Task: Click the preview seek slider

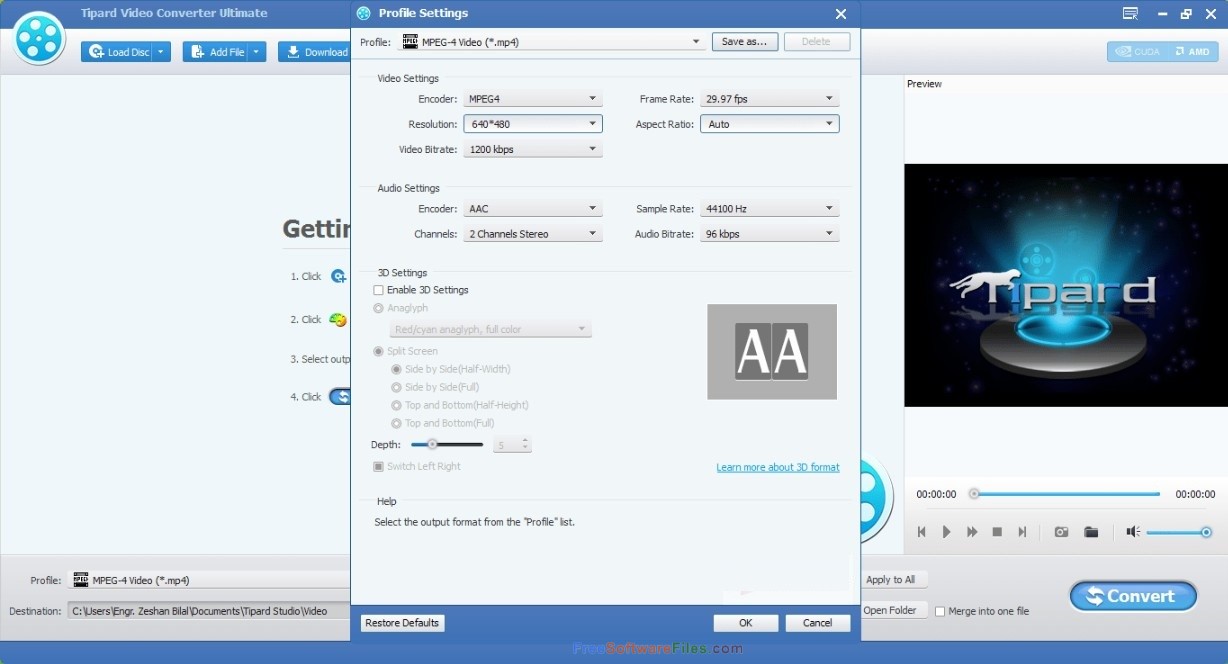Action: [1066, 494]
